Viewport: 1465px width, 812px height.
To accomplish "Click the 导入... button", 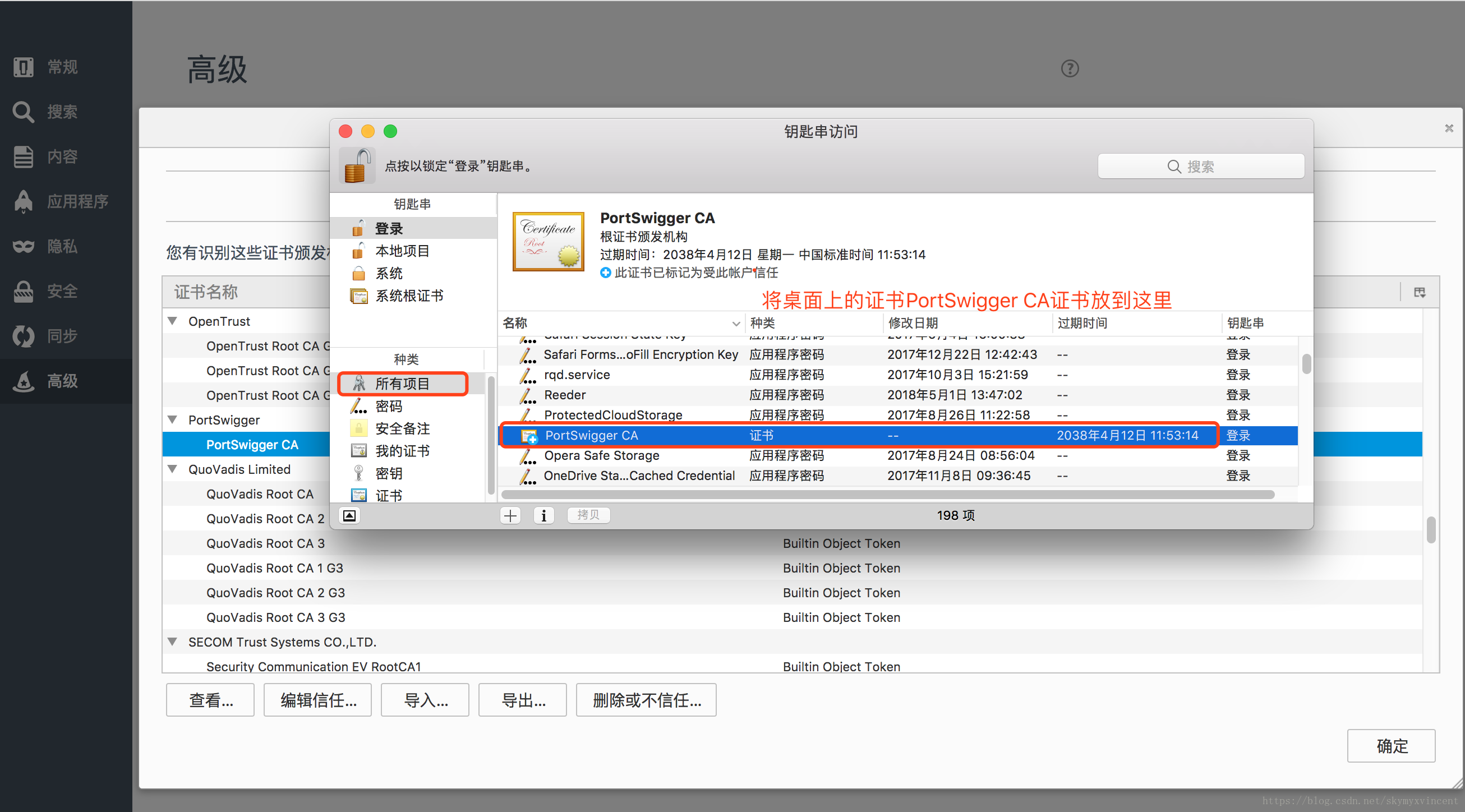I will tap(425, 700).
